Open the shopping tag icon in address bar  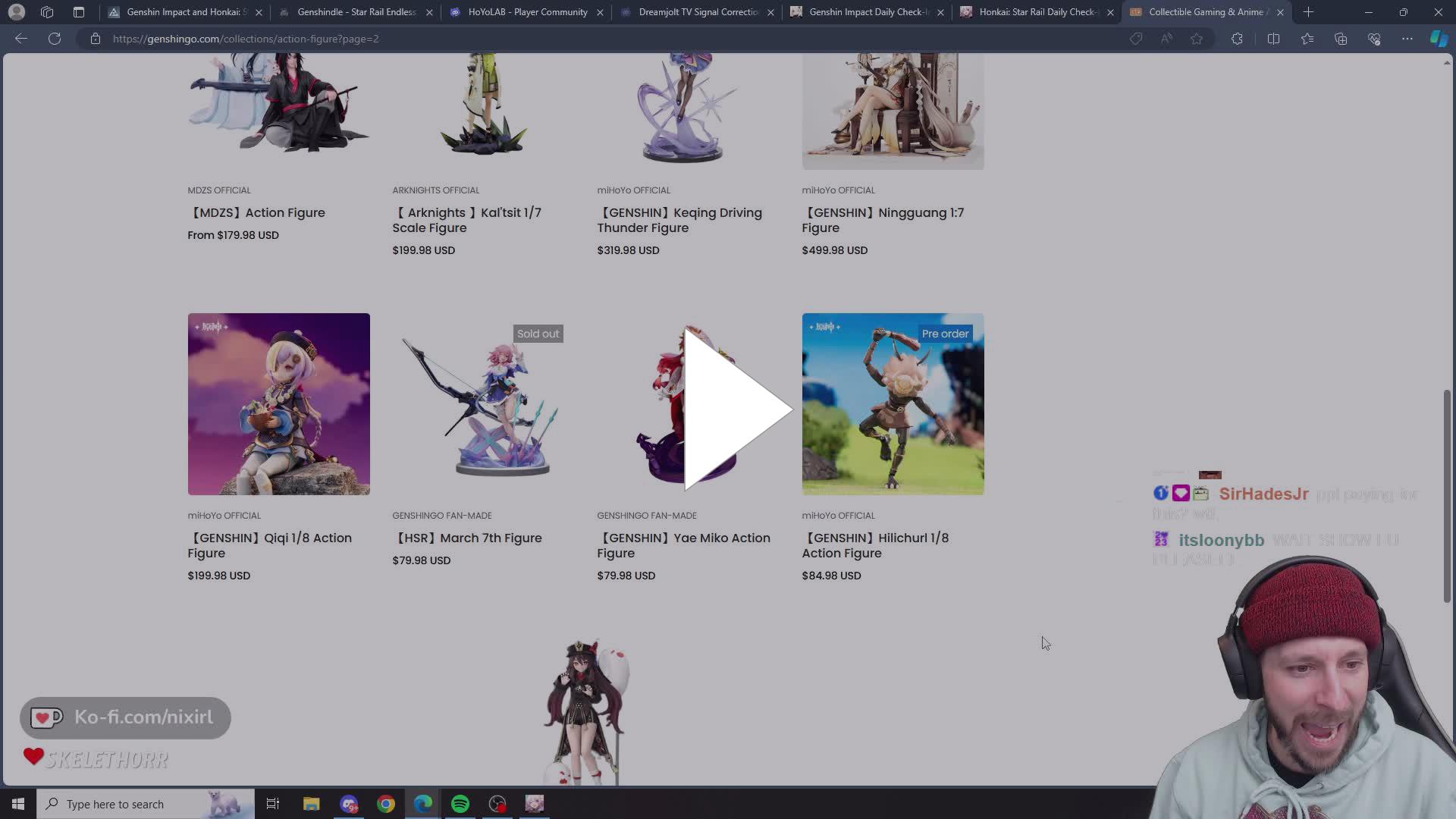tap(1137, 39)
